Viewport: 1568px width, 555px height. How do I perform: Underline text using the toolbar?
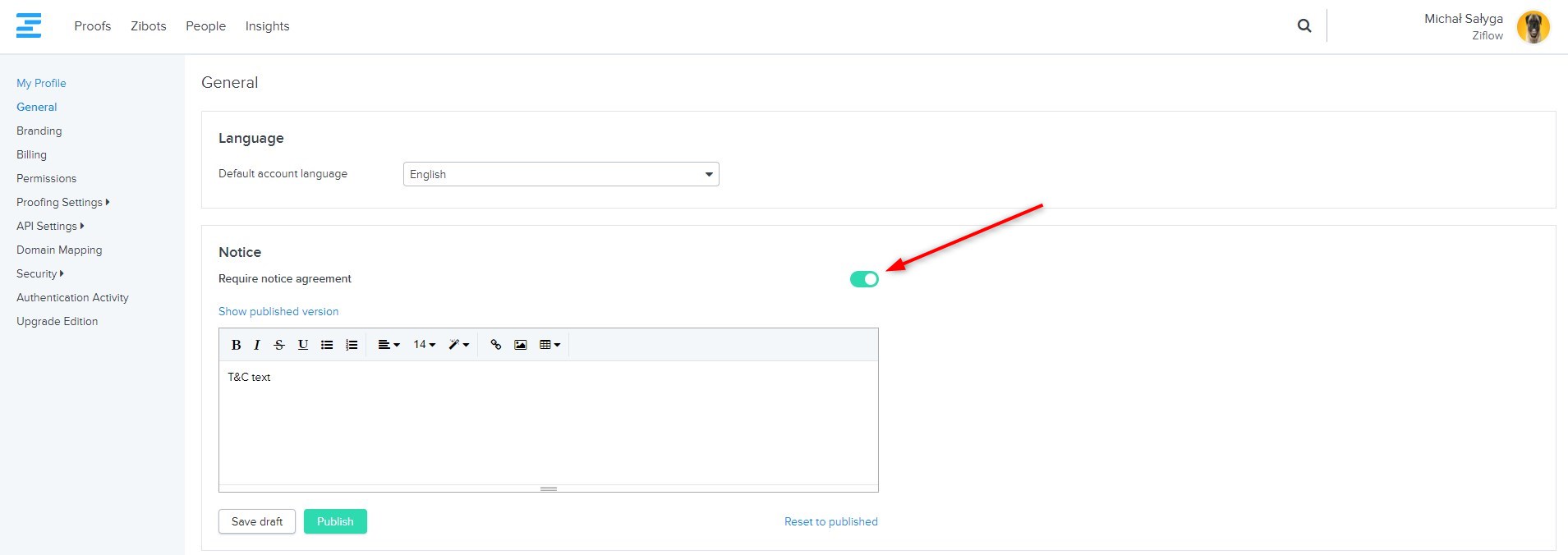pos(303,345)
